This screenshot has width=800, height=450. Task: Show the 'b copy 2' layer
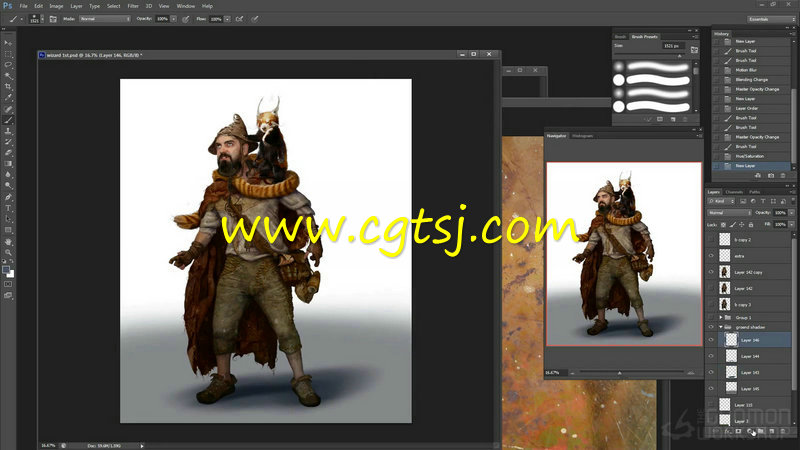pos(711,240)
